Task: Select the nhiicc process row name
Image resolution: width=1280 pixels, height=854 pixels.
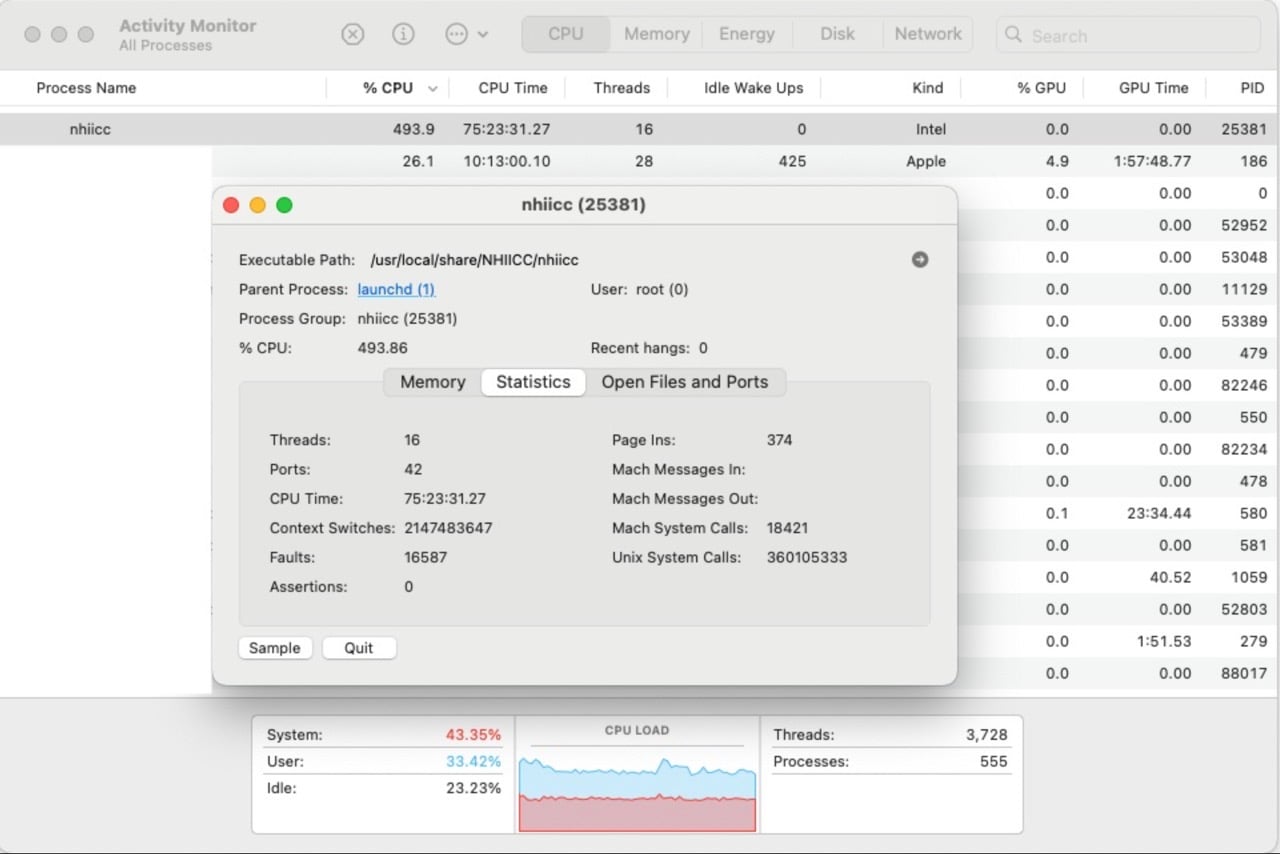Action: point(91,129)
